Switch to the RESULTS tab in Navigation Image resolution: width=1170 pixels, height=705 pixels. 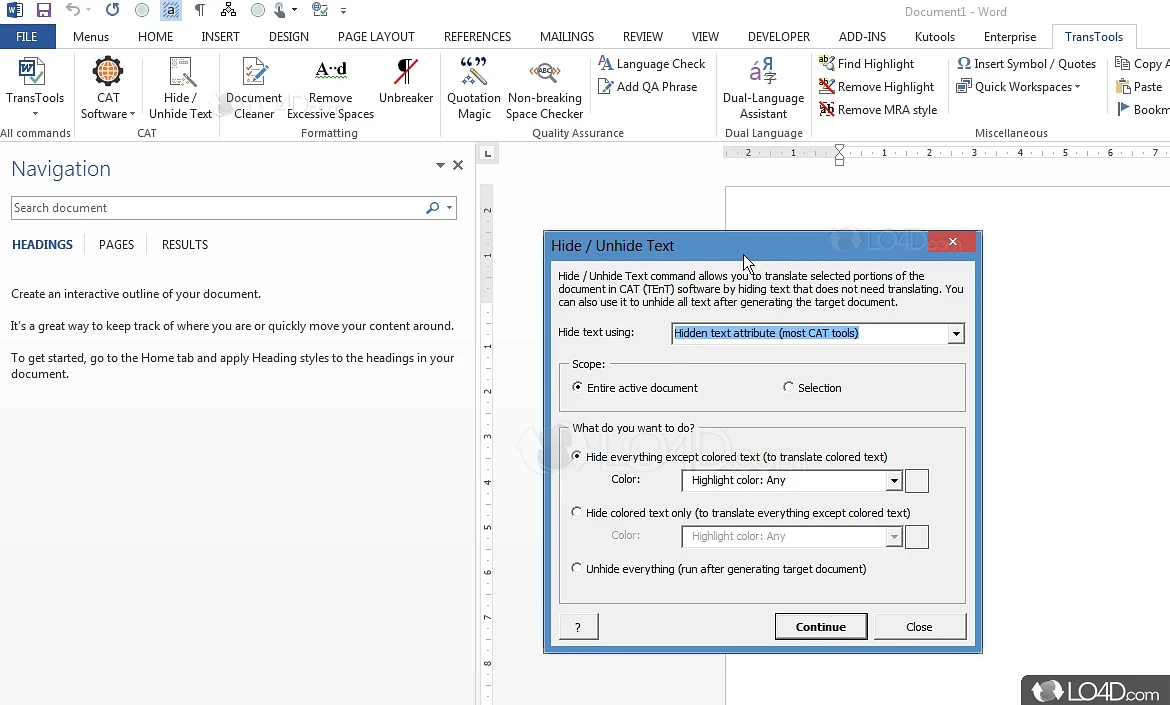[184, 244]
